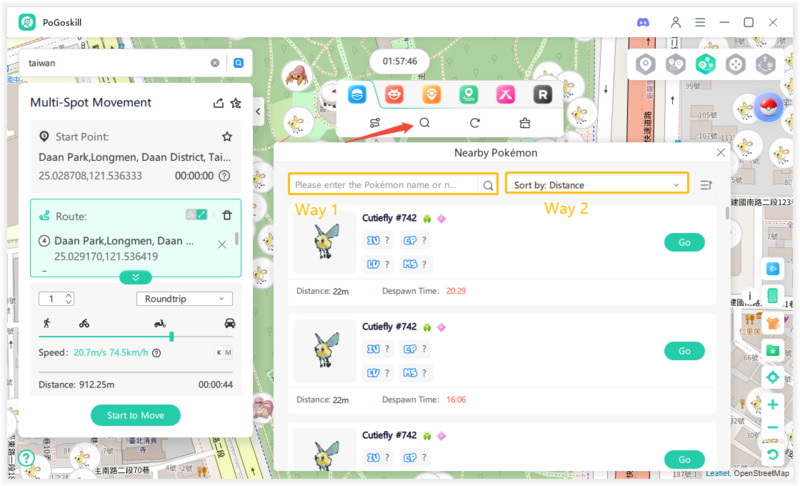800x486 pixels.
Task: Delete the route with the trash icon
Action: click(x=227, y=215)
